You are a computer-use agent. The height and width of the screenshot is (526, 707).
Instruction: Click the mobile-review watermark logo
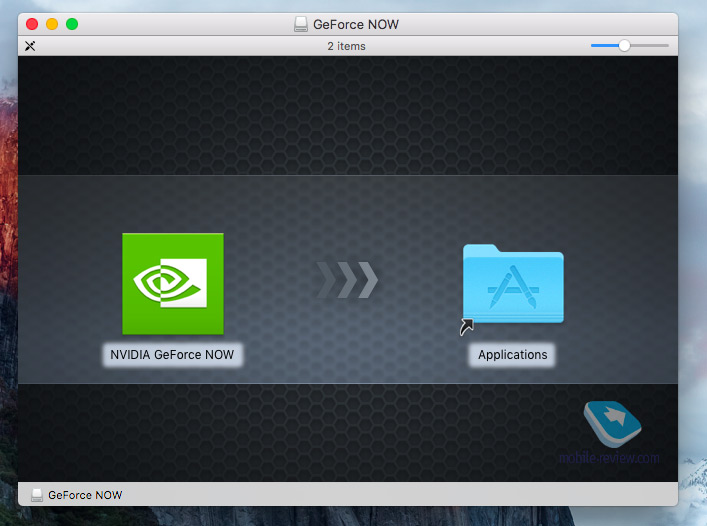(x=612, y=426)
